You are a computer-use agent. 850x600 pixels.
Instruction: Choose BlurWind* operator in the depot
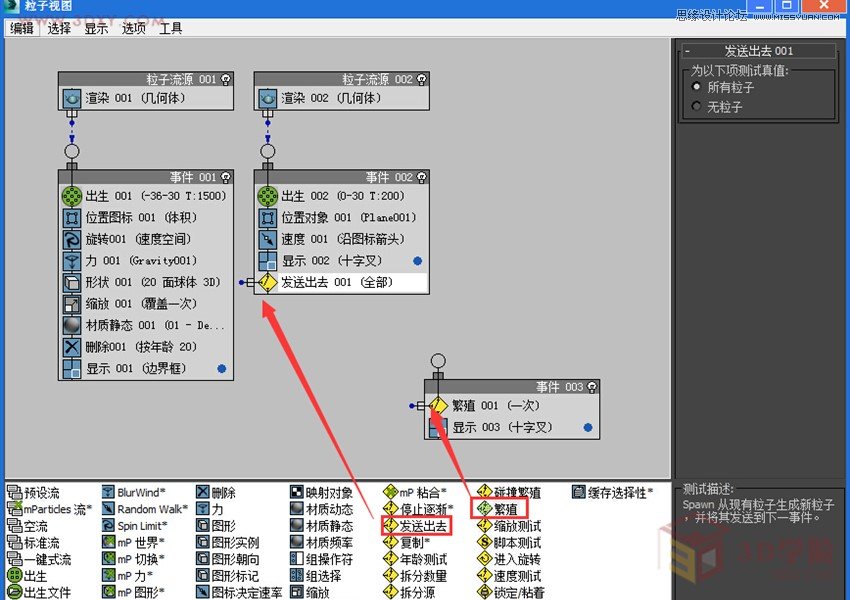pos(140,492)
